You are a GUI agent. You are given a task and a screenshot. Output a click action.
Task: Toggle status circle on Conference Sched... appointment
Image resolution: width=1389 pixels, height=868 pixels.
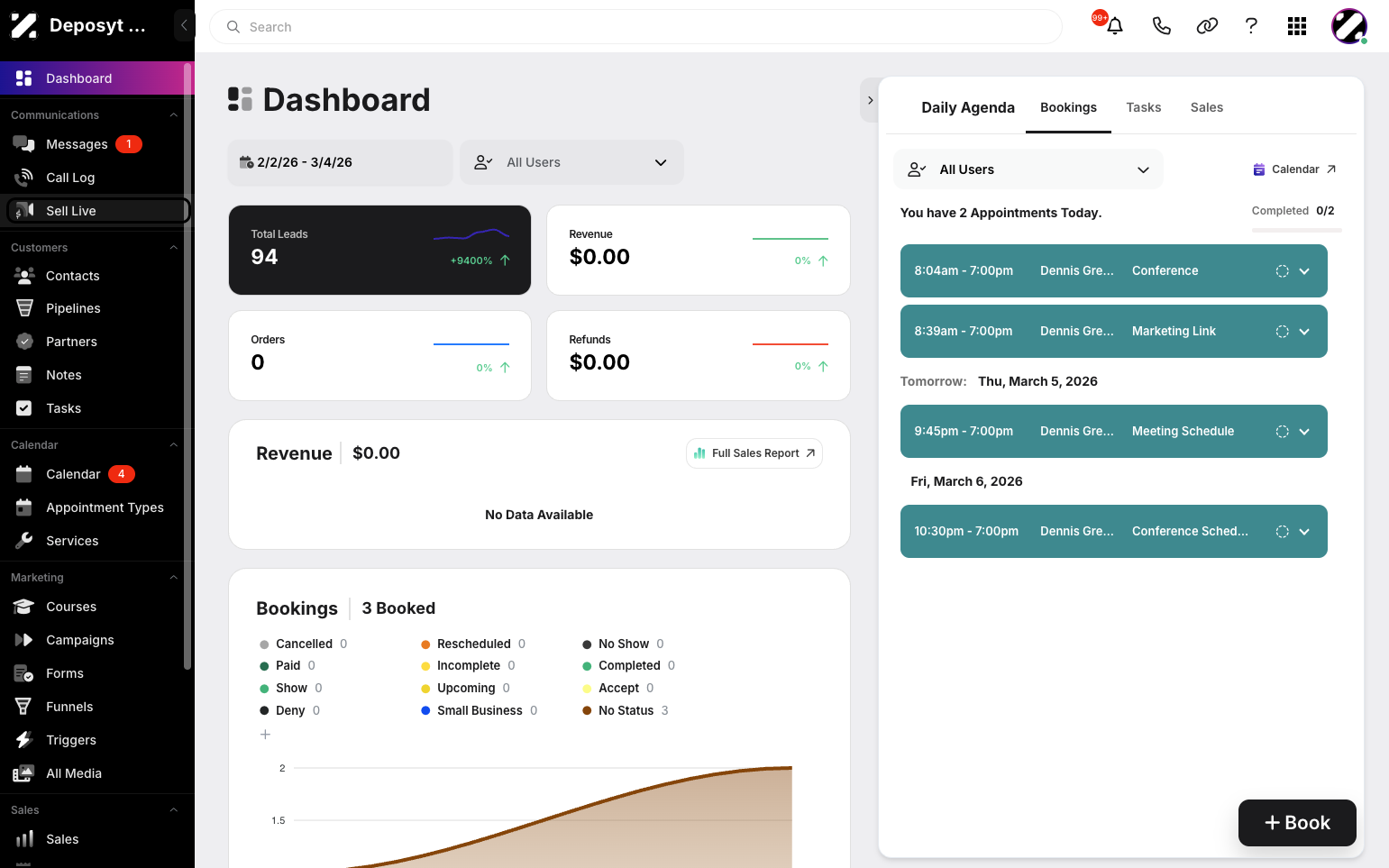(x=1282, y=532)
